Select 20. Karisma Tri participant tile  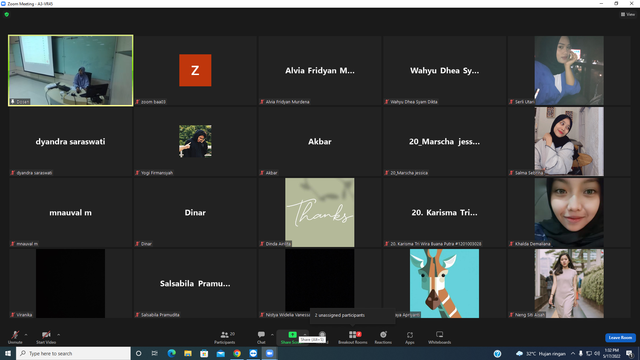coord(444,212)
